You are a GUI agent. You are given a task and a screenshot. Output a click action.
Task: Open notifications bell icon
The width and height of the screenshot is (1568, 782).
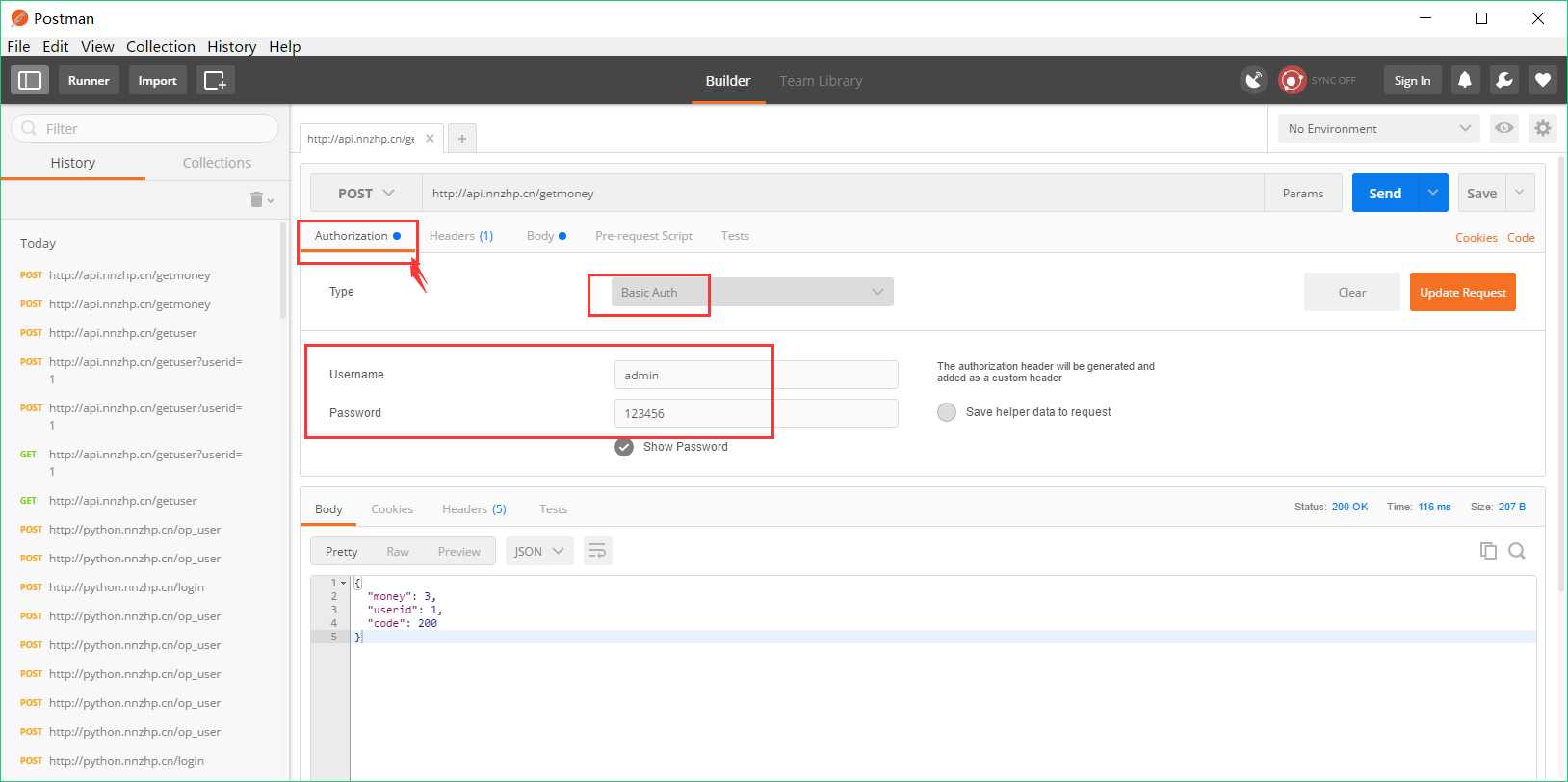[1465, 80]
